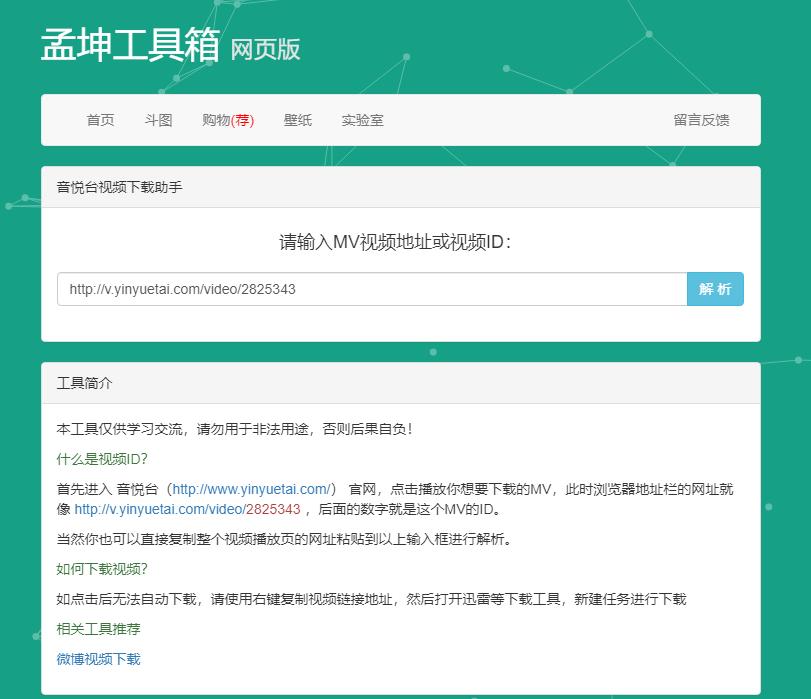
Task: Go to the 实验室 lab page
Action: pos(363,119)
